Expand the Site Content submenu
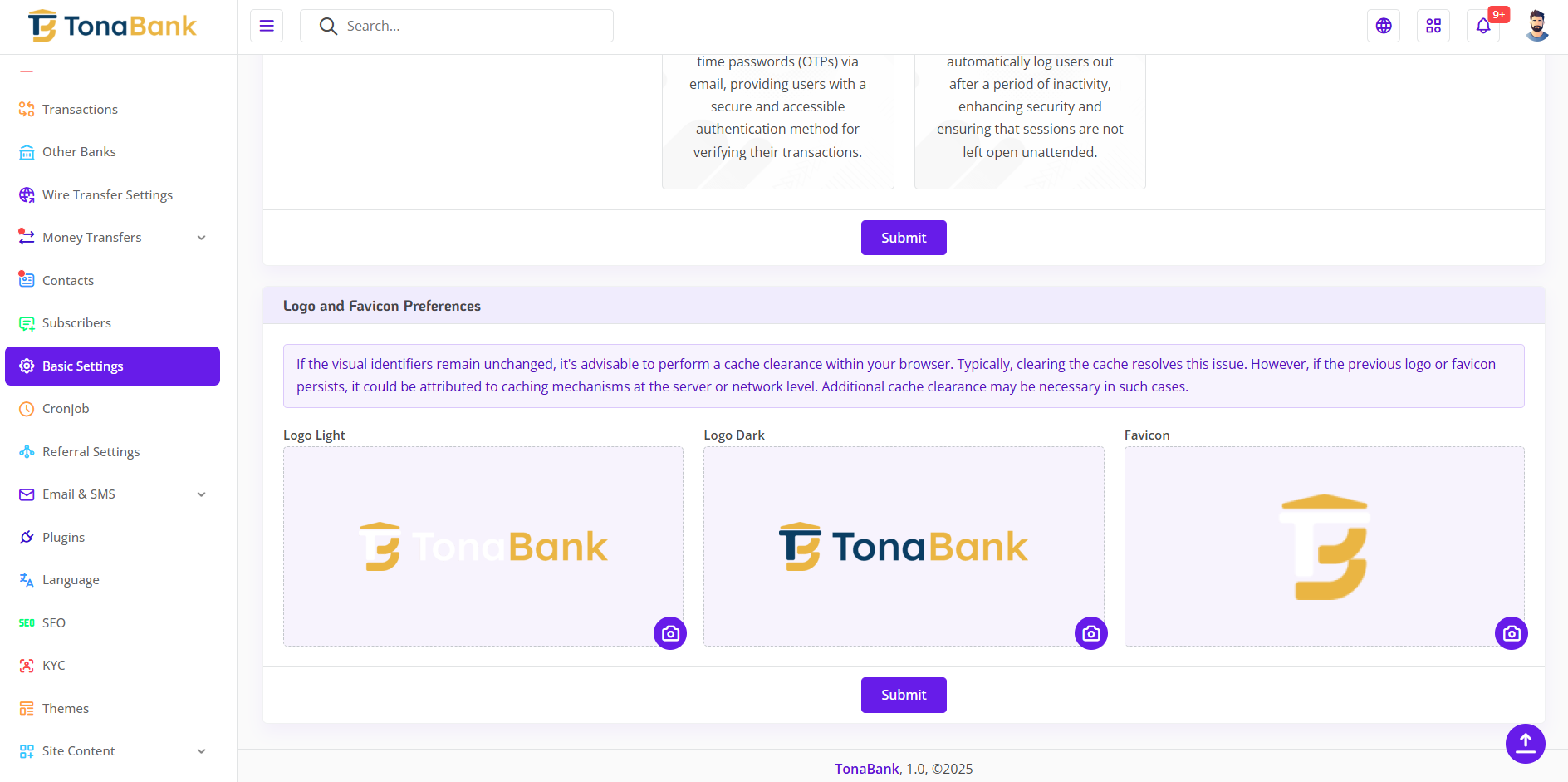This screenshot has width=1568, height=782. [x=201, y=751]
